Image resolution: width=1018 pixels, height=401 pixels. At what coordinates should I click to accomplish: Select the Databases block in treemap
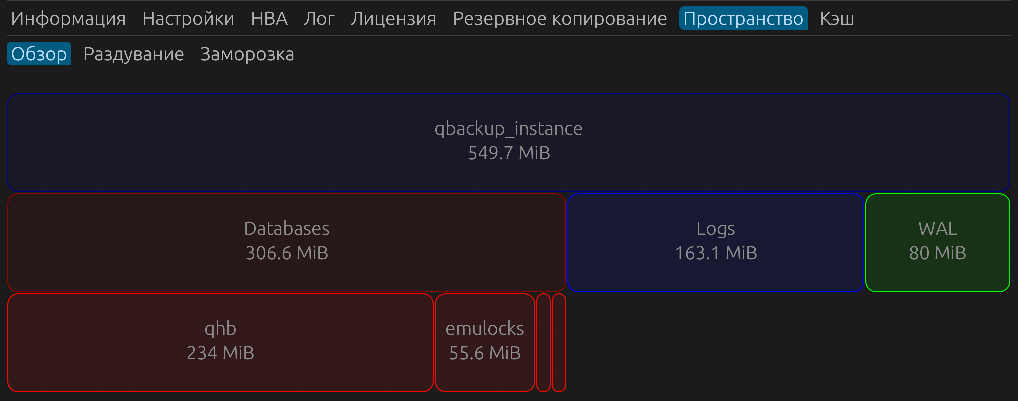tap(286, 241)
